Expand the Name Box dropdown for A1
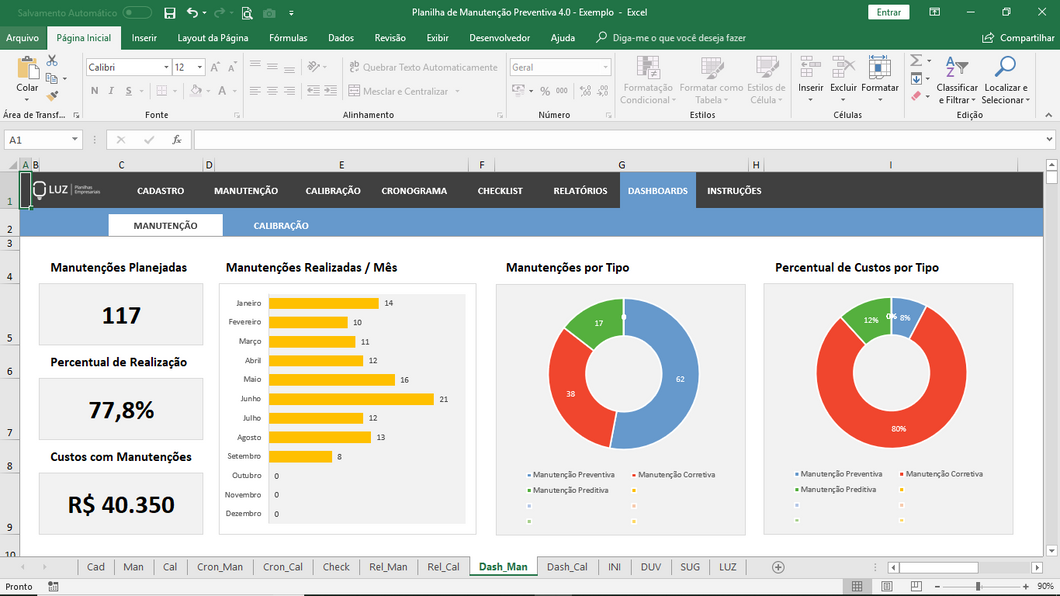Screen dimensions: 1060x596 point(75,140)
